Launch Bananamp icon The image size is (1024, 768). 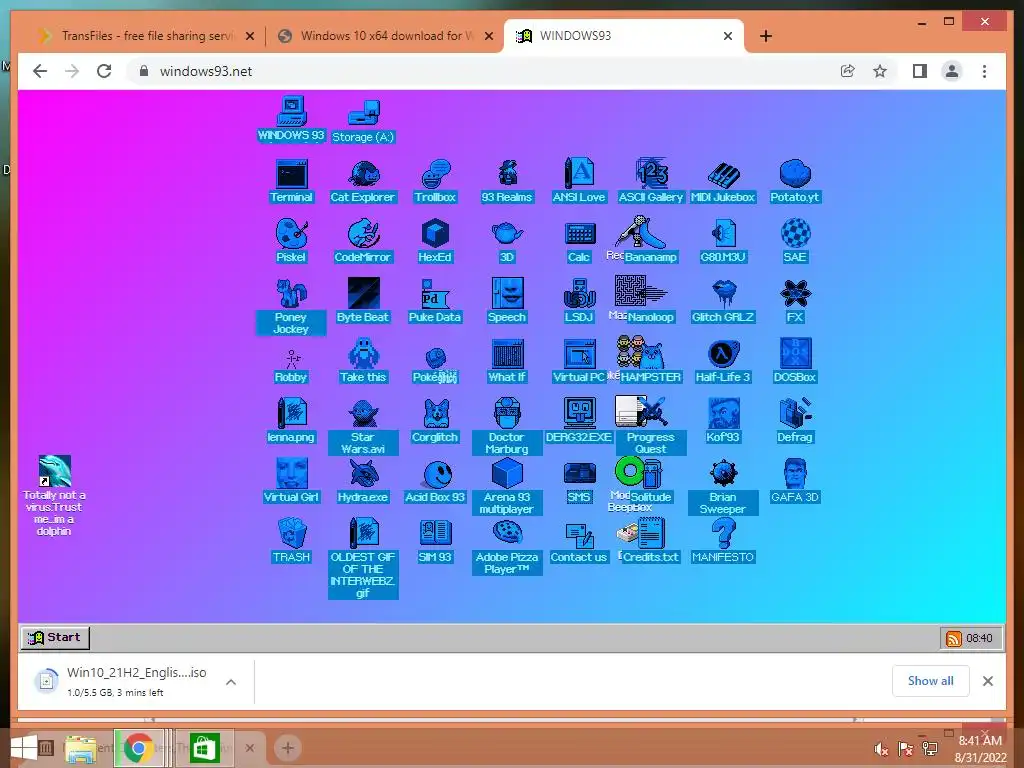tap(651, 241)
